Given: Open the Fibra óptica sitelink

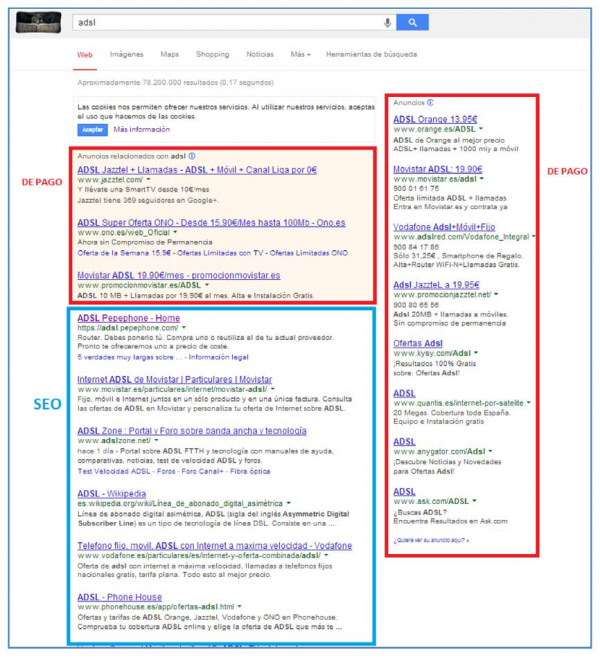Looking at the screenshot, I should tap(250, 471).
